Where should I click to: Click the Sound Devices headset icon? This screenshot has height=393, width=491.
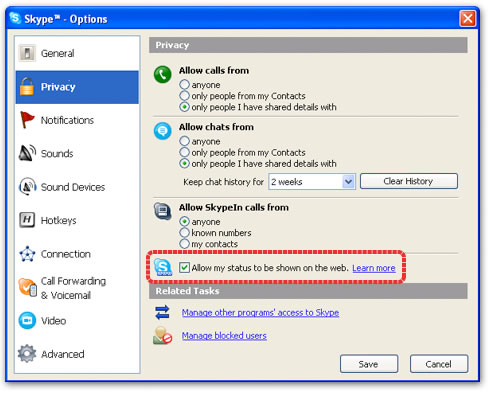click(27, 187)
